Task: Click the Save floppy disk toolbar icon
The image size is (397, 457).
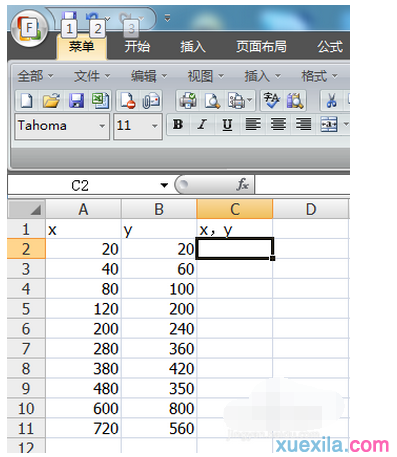Action: (76, 100)
